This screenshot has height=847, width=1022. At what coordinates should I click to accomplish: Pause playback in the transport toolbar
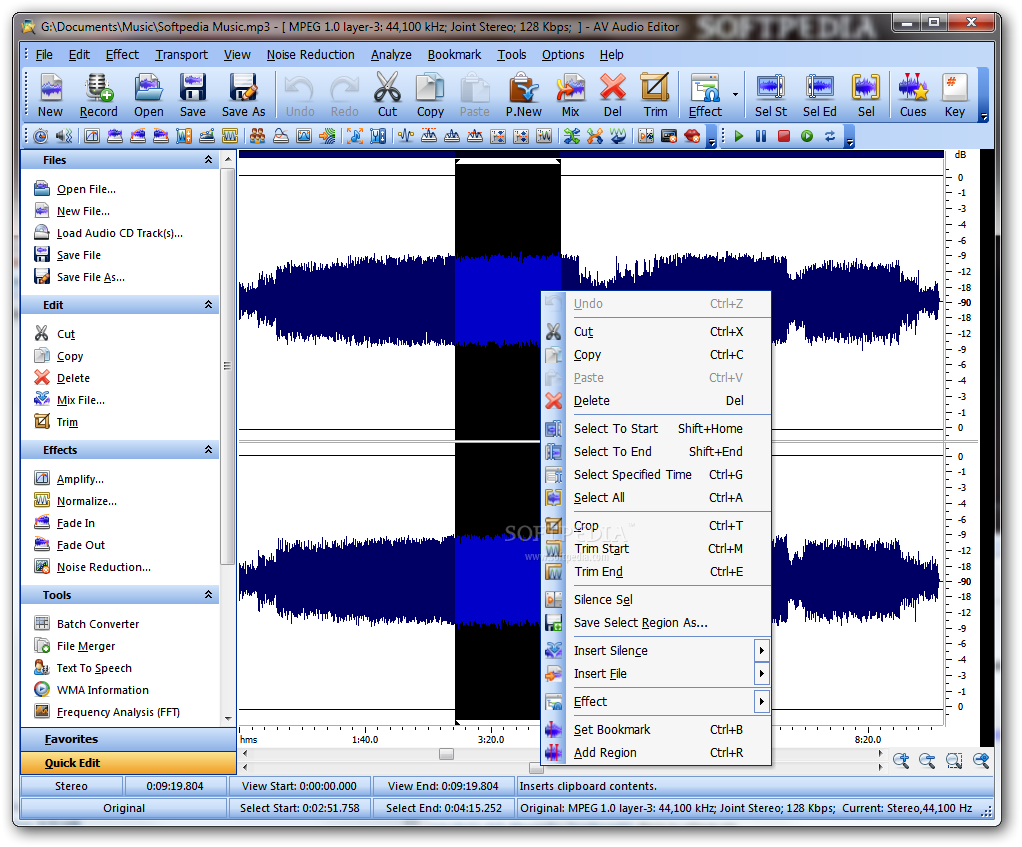click(761, 136)
